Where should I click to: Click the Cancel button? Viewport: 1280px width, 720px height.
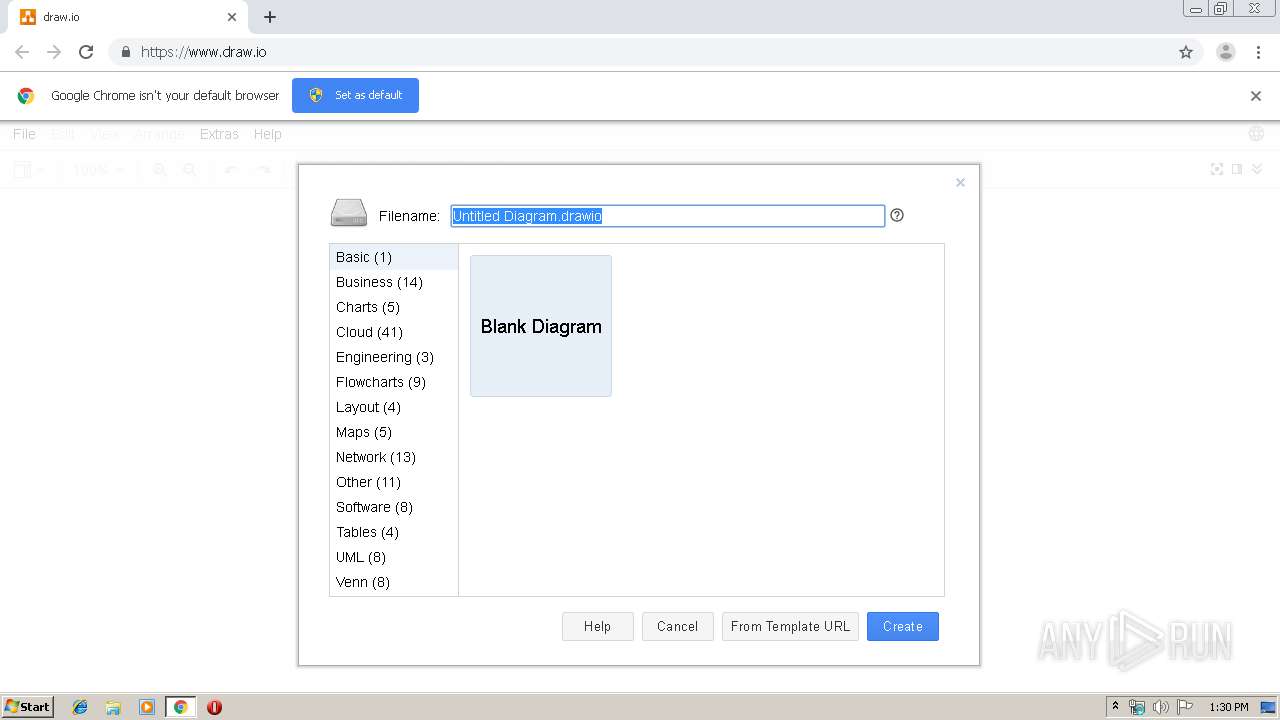[x=677, y=626]
